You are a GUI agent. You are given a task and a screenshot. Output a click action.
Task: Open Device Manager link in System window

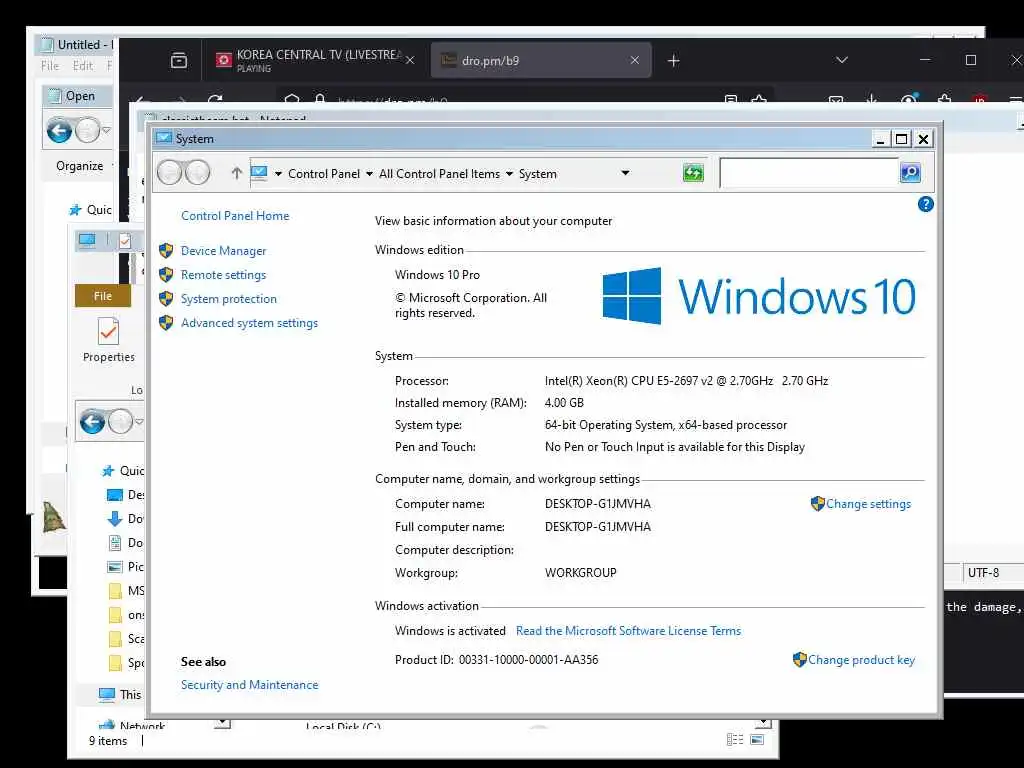tap(223, 251)
